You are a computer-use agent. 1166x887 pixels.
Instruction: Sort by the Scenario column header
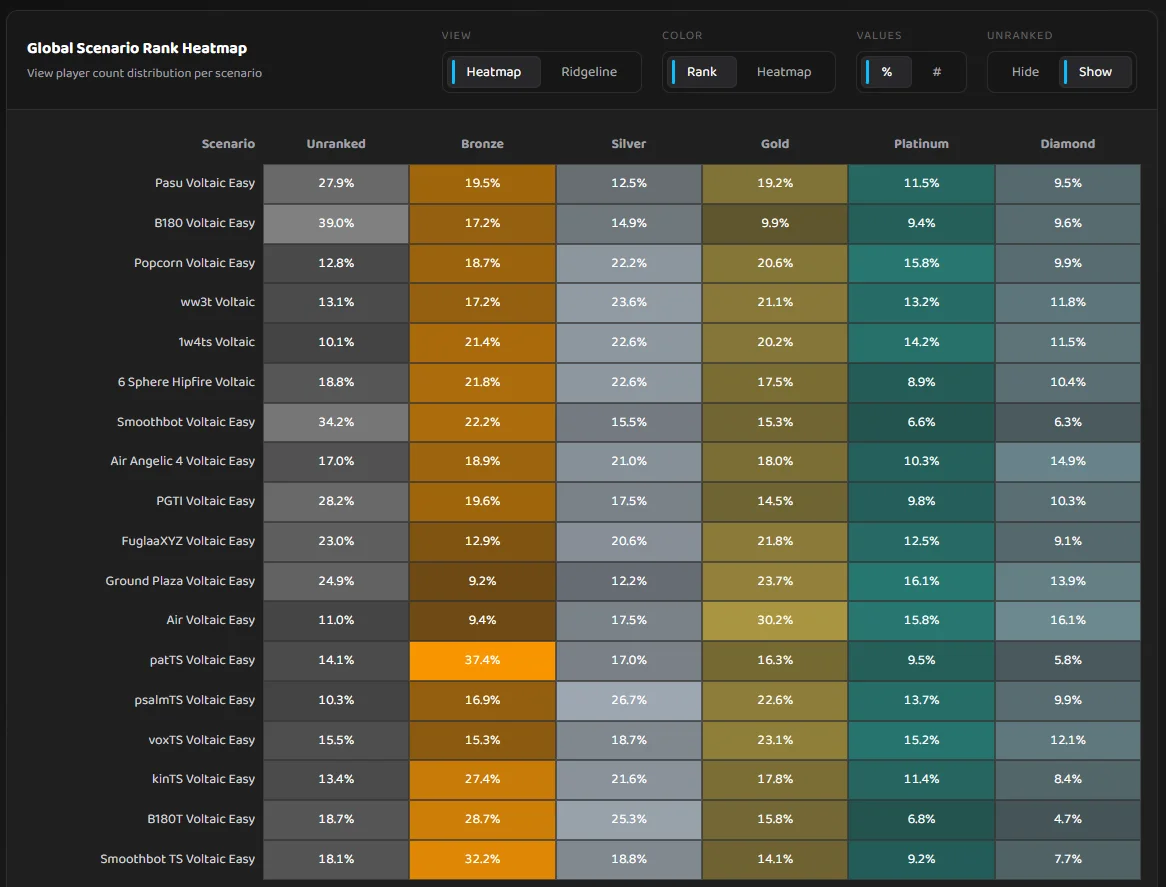coord(228,143)
